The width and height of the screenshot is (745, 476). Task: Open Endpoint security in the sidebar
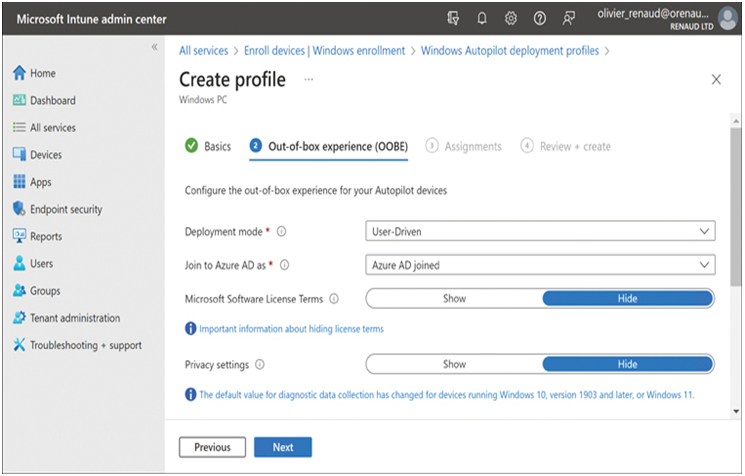coord(66,209)
